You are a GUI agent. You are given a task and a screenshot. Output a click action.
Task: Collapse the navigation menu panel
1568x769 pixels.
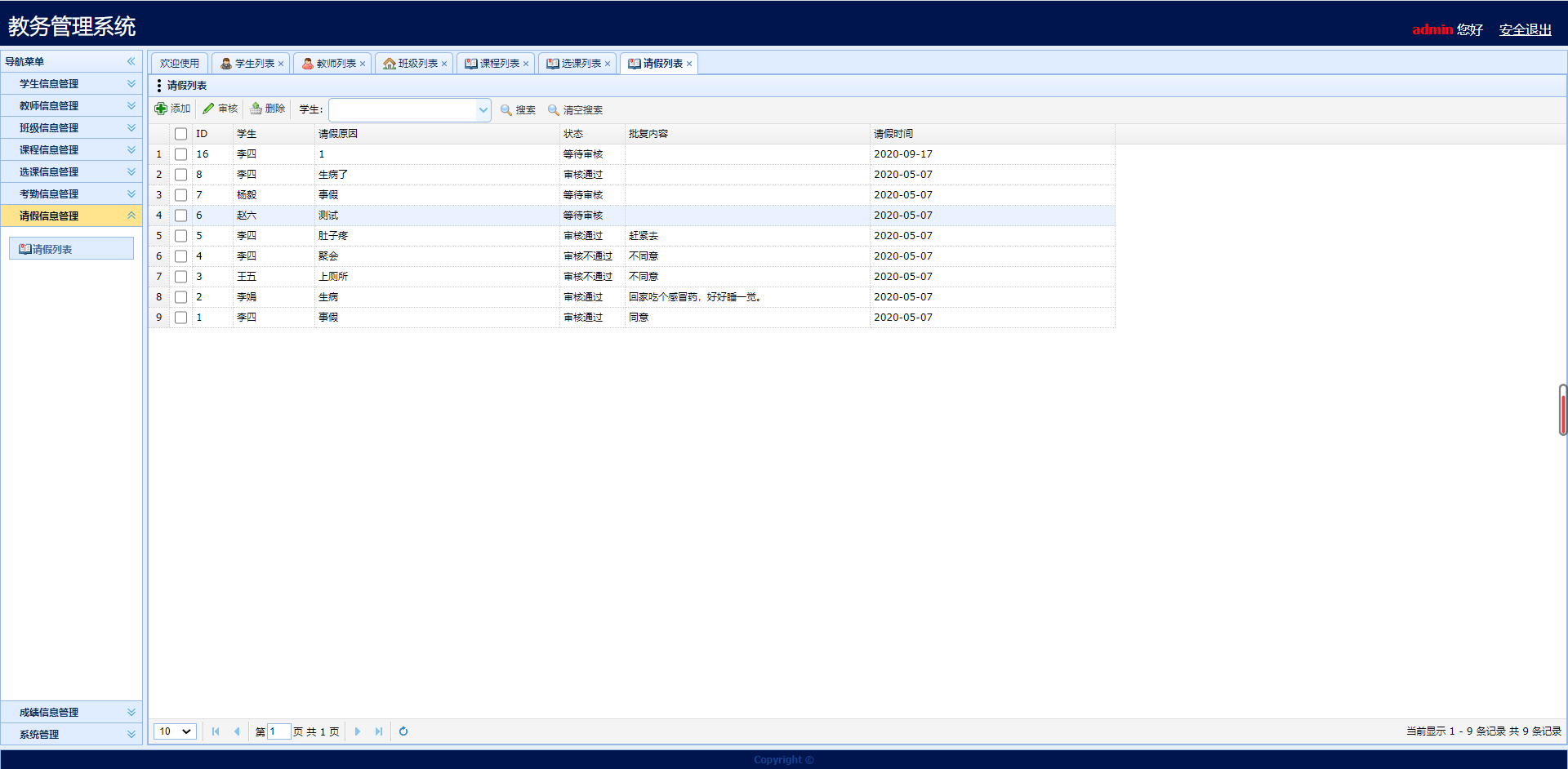pos(131,62)
